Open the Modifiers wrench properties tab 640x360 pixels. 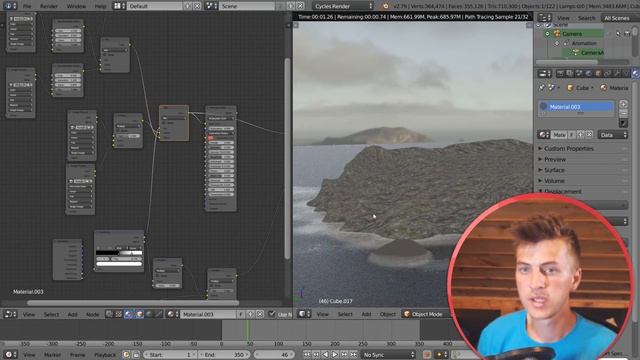point(617,73)
